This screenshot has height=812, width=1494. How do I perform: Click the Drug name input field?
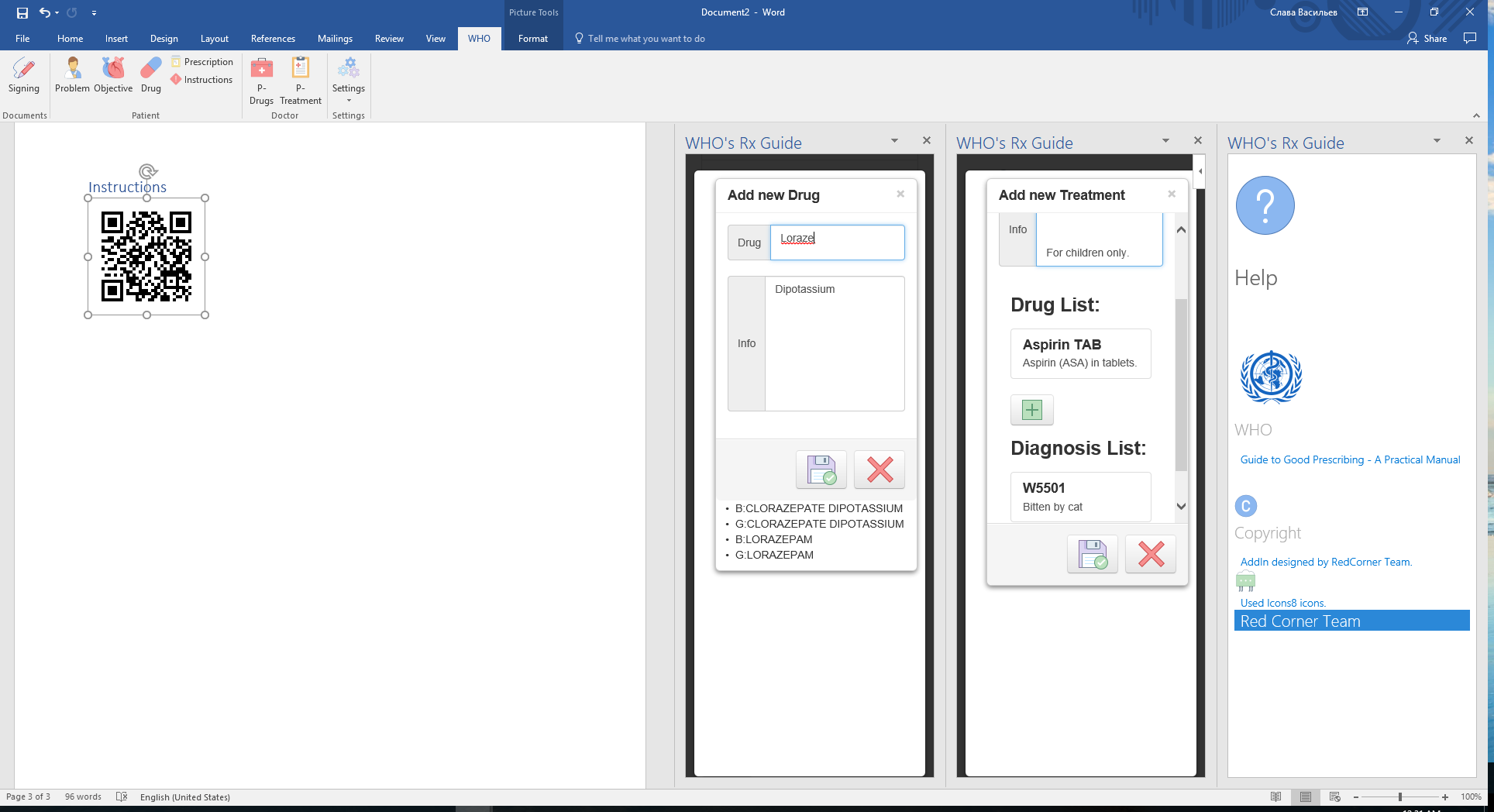tap(837, 243)
